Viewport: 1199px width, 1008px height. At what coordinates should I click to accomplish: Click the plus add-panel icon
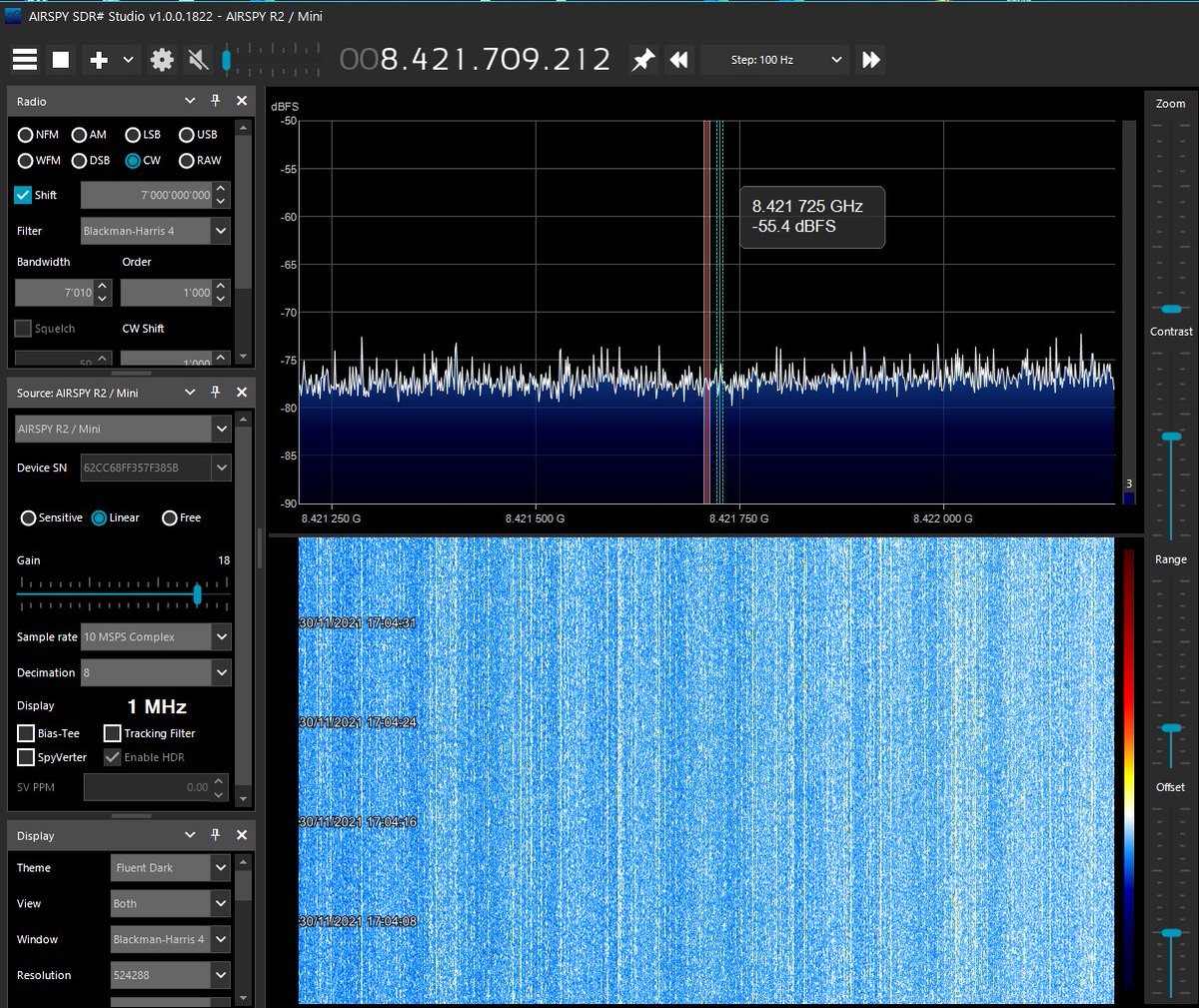(99, 60)
